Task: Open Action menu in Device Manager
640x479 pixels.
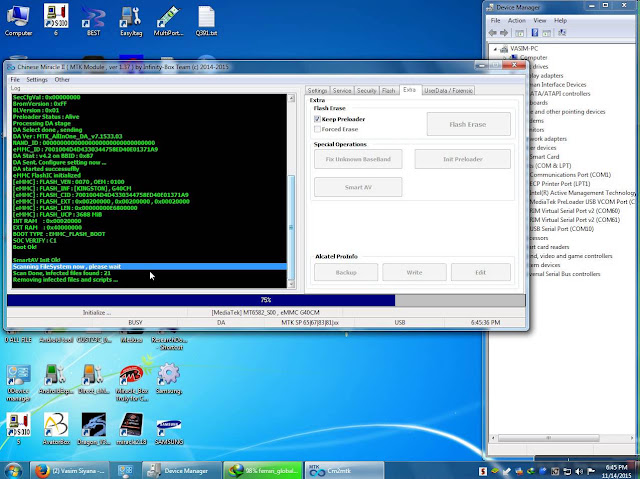Action: (516, 20)
